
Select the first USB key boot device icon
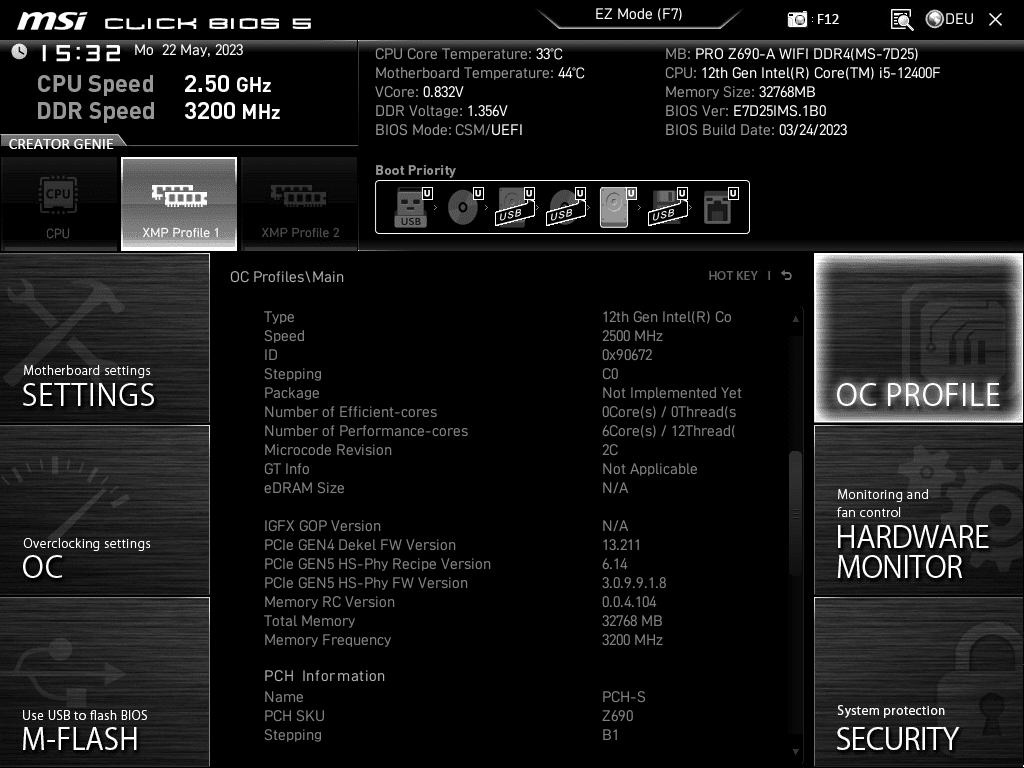click(x=412, y=207)
